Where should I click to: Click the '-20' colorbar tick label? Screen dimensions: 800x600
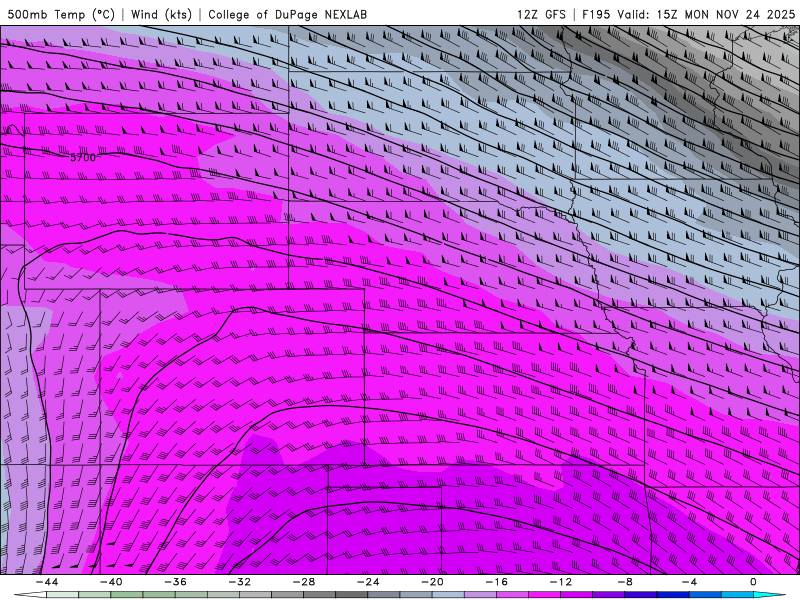[x=433, y=582]
